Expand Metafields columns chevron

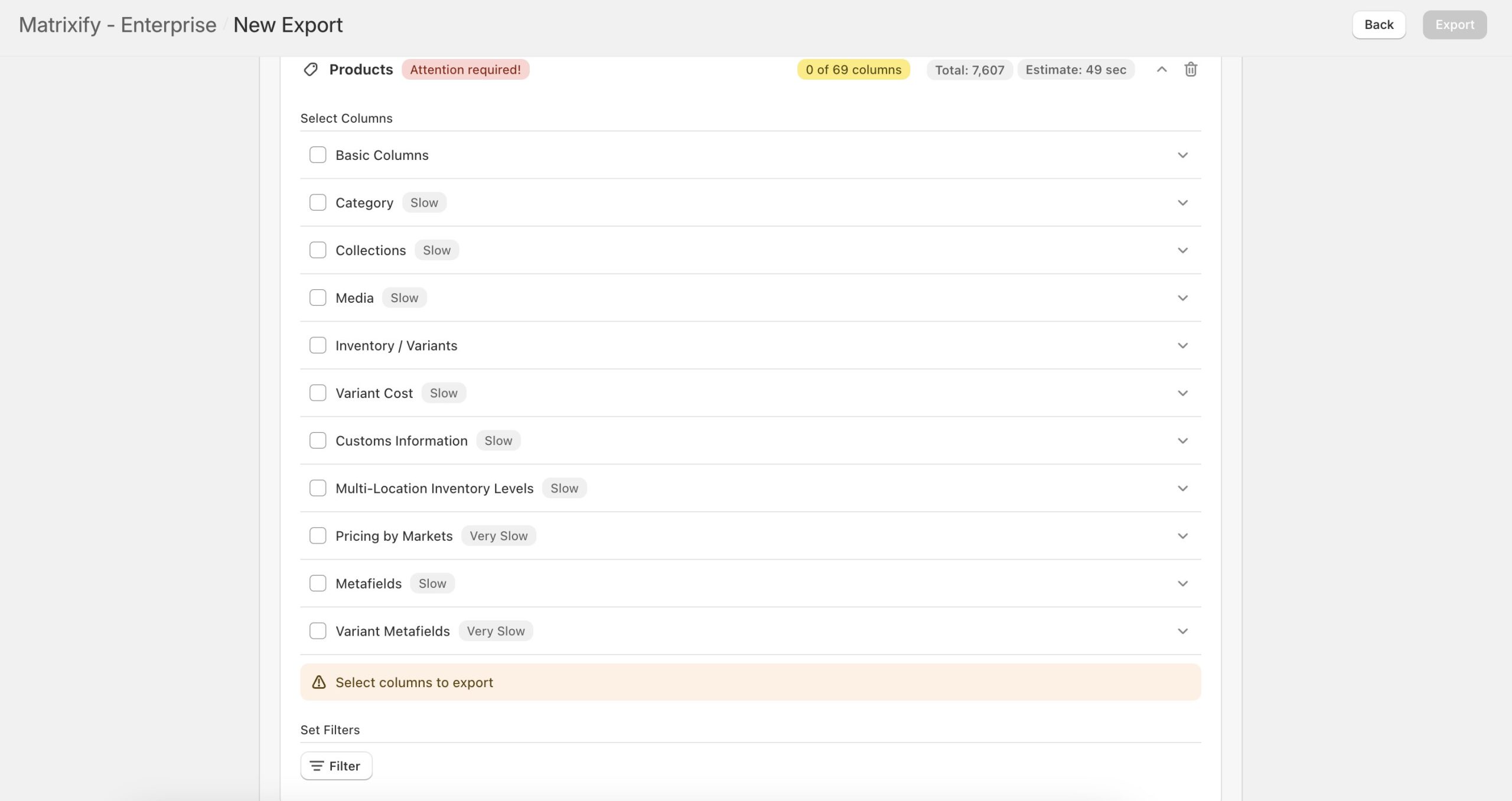coord(1182,584)
